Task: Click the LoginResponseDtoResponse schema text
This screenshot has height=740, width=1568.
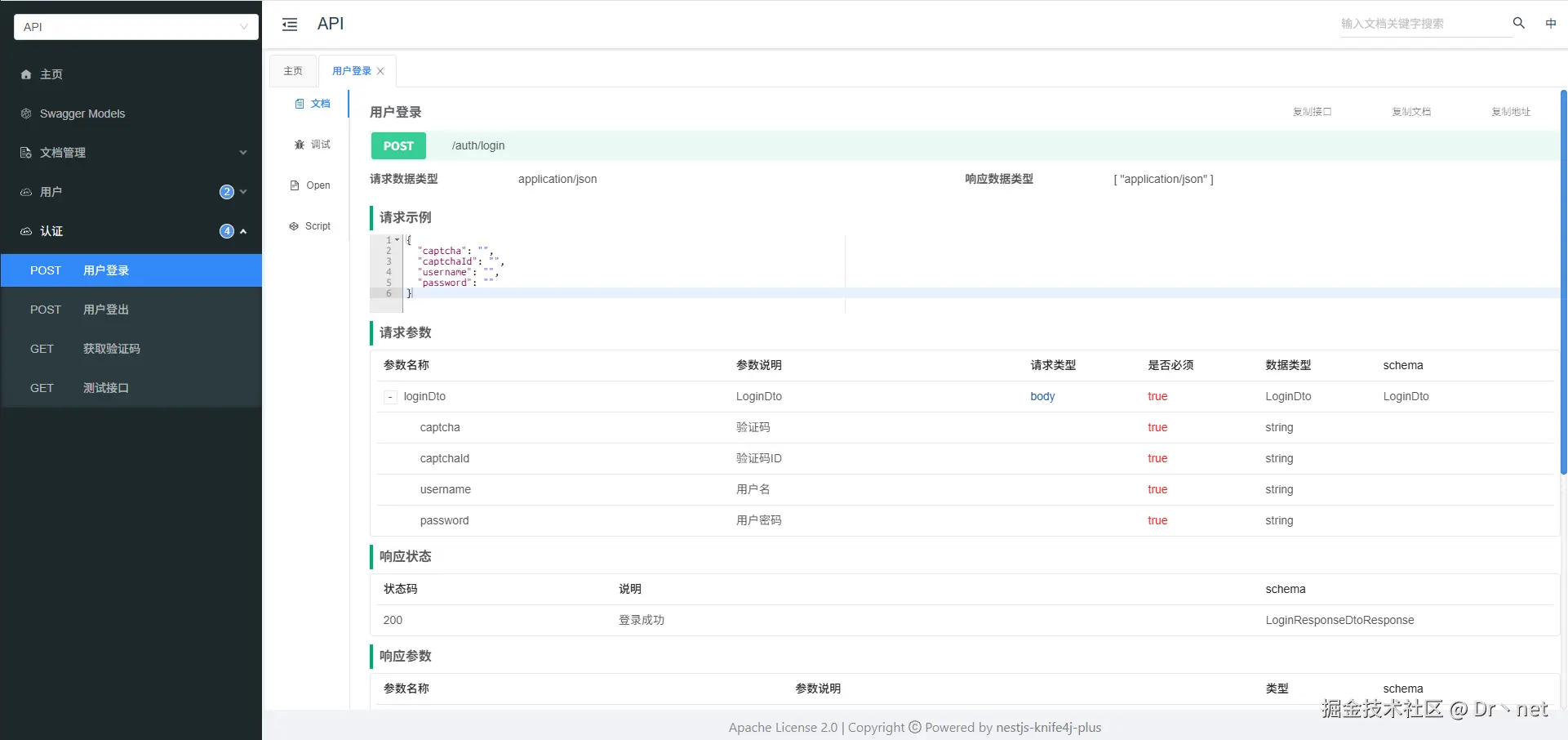Action: click(1339, 621)
